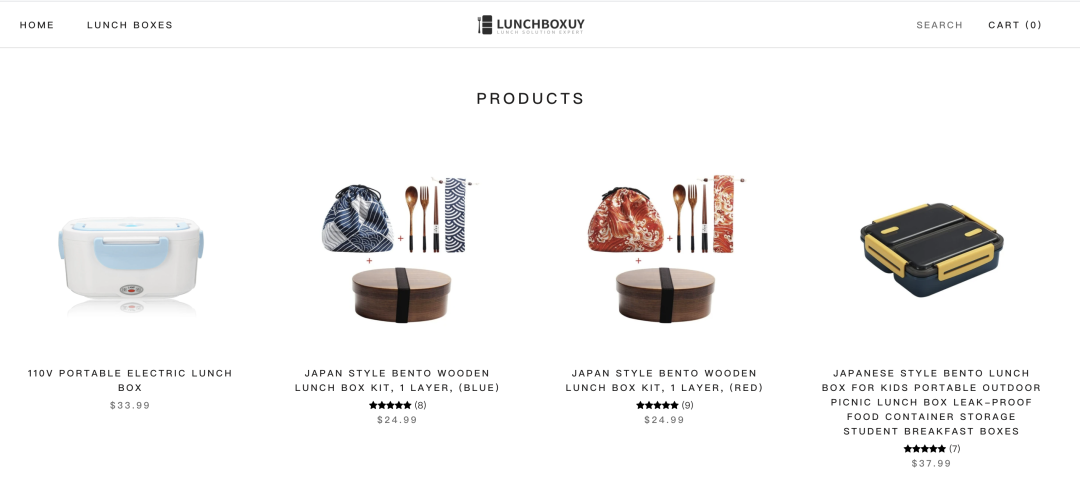Select the blue bento kit product image

pyautogui.click(x=398, y=249)
